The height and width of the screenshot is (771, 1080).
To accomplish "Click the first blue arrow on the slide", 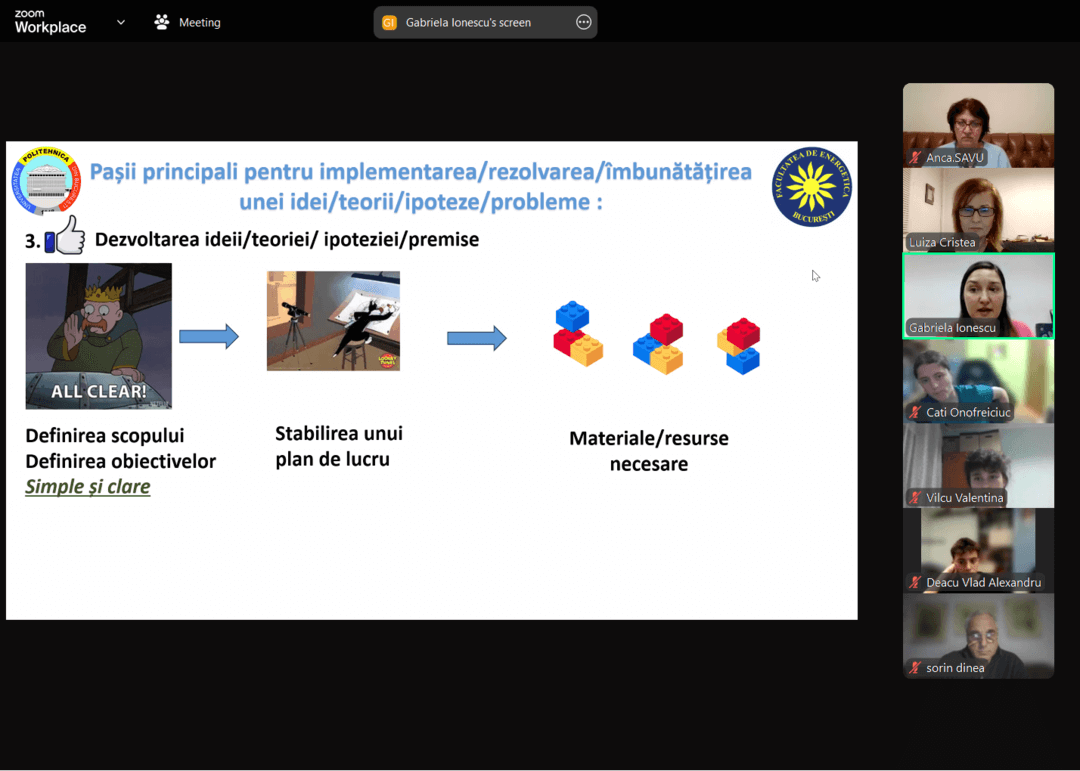I will 209,337.
